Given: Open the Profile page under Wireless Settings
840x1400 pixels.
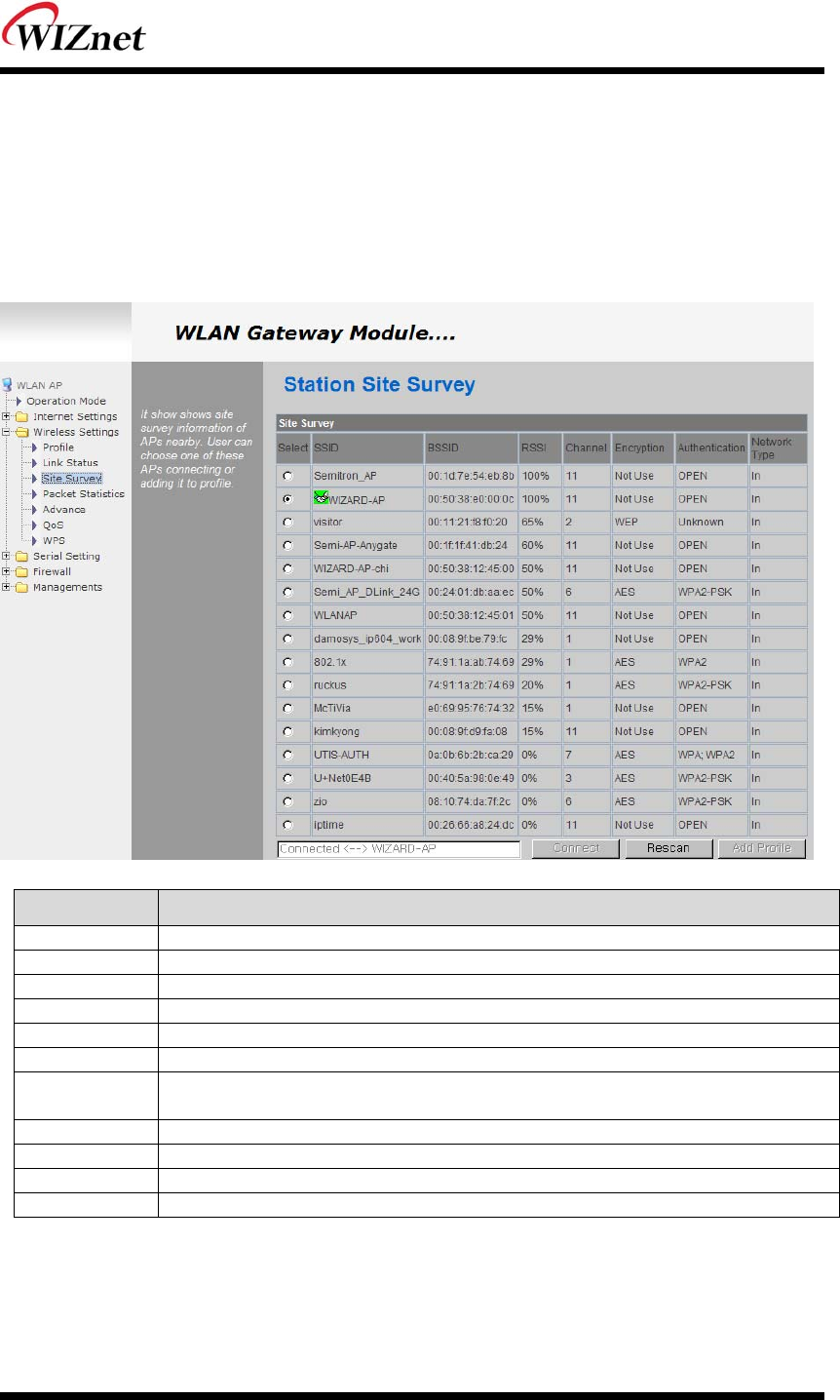Looking at the screenshot, I should [58, 447].
